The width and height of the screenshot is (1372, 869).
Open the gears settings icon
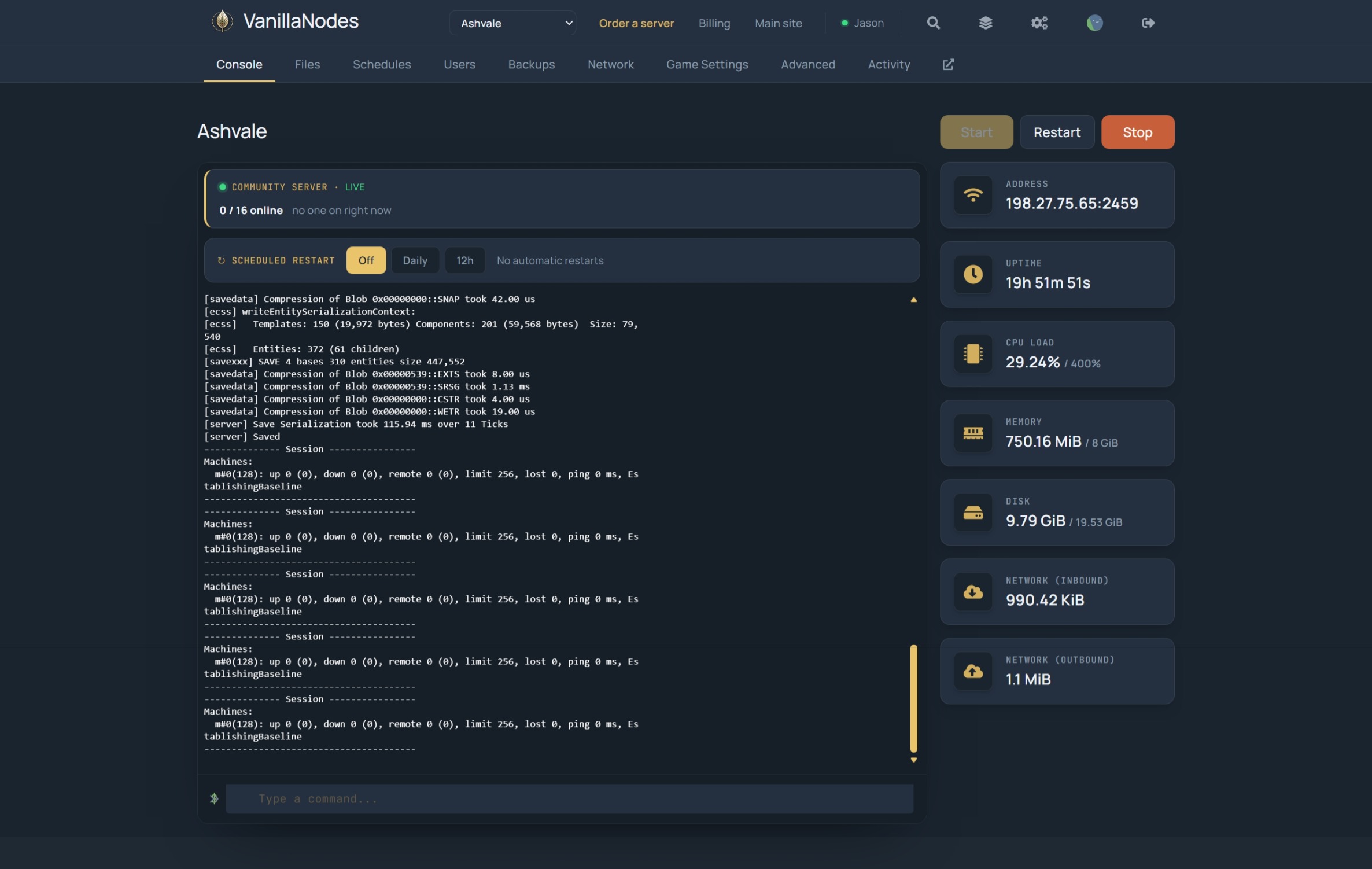(1039, 23)
